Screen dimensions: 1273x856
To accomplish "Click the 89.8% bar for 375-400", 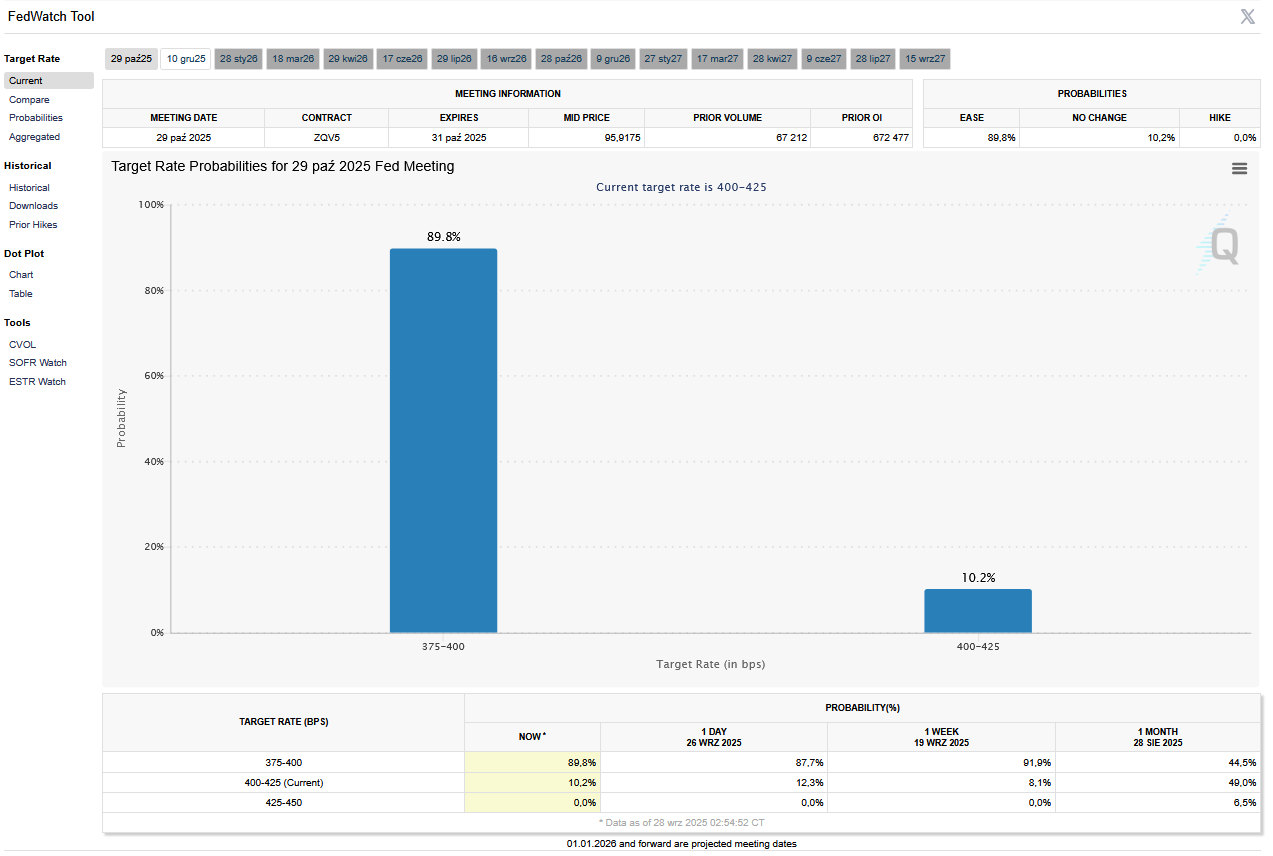I will pyautogui.click(x=443, y=440).
